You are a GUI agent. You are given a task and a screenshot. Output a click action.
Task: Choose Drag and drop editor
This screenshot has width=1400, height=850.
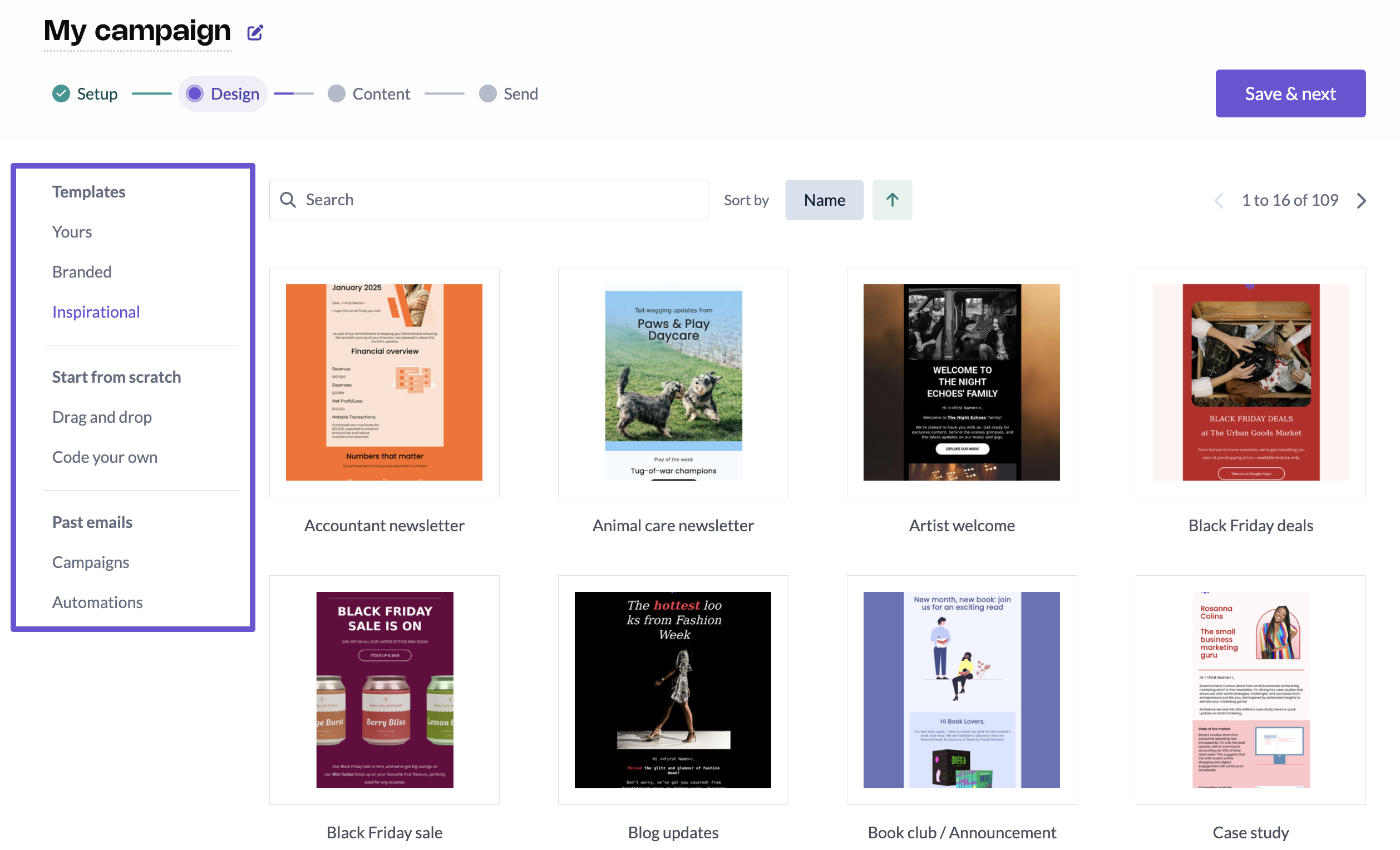pyautogui.click(x=102, y=417)
